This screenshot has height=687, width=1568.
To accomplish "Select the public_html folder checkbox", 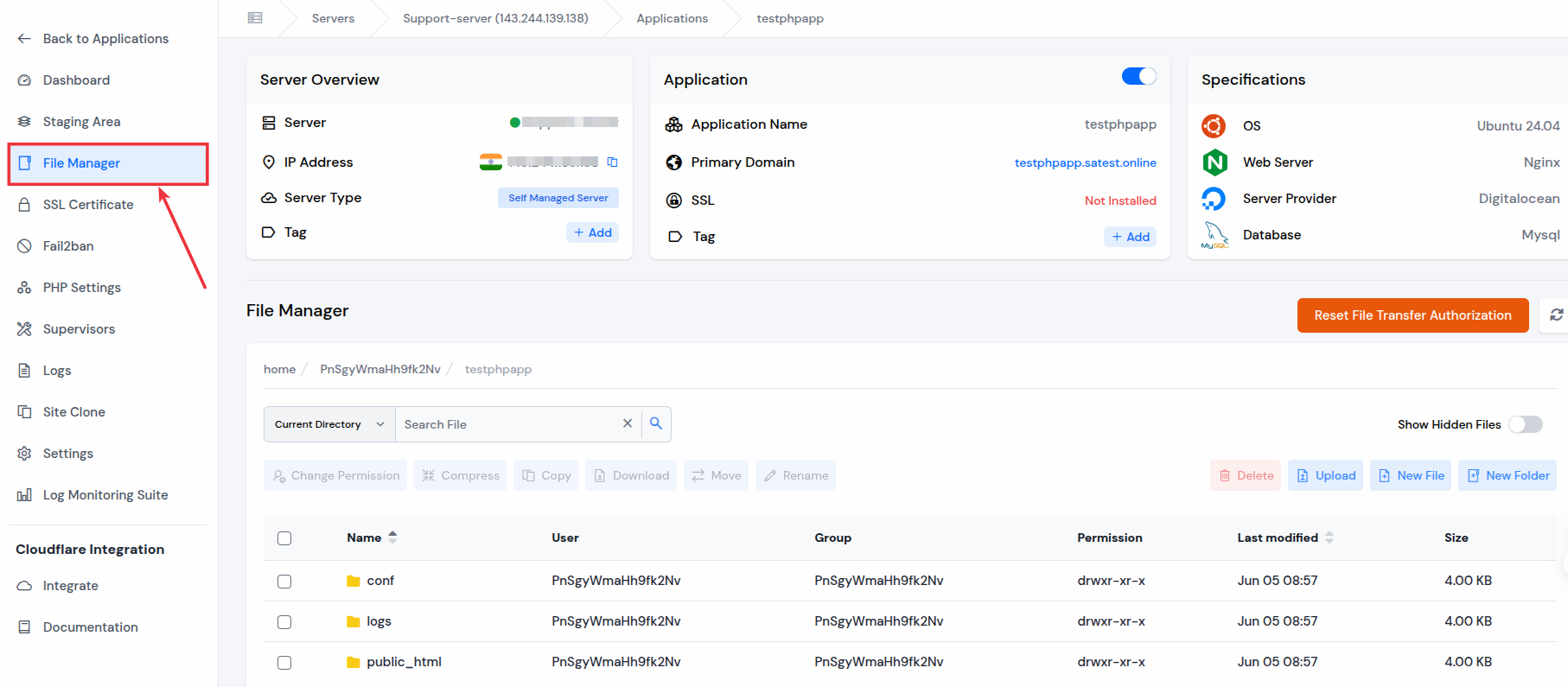I will 284,663.
